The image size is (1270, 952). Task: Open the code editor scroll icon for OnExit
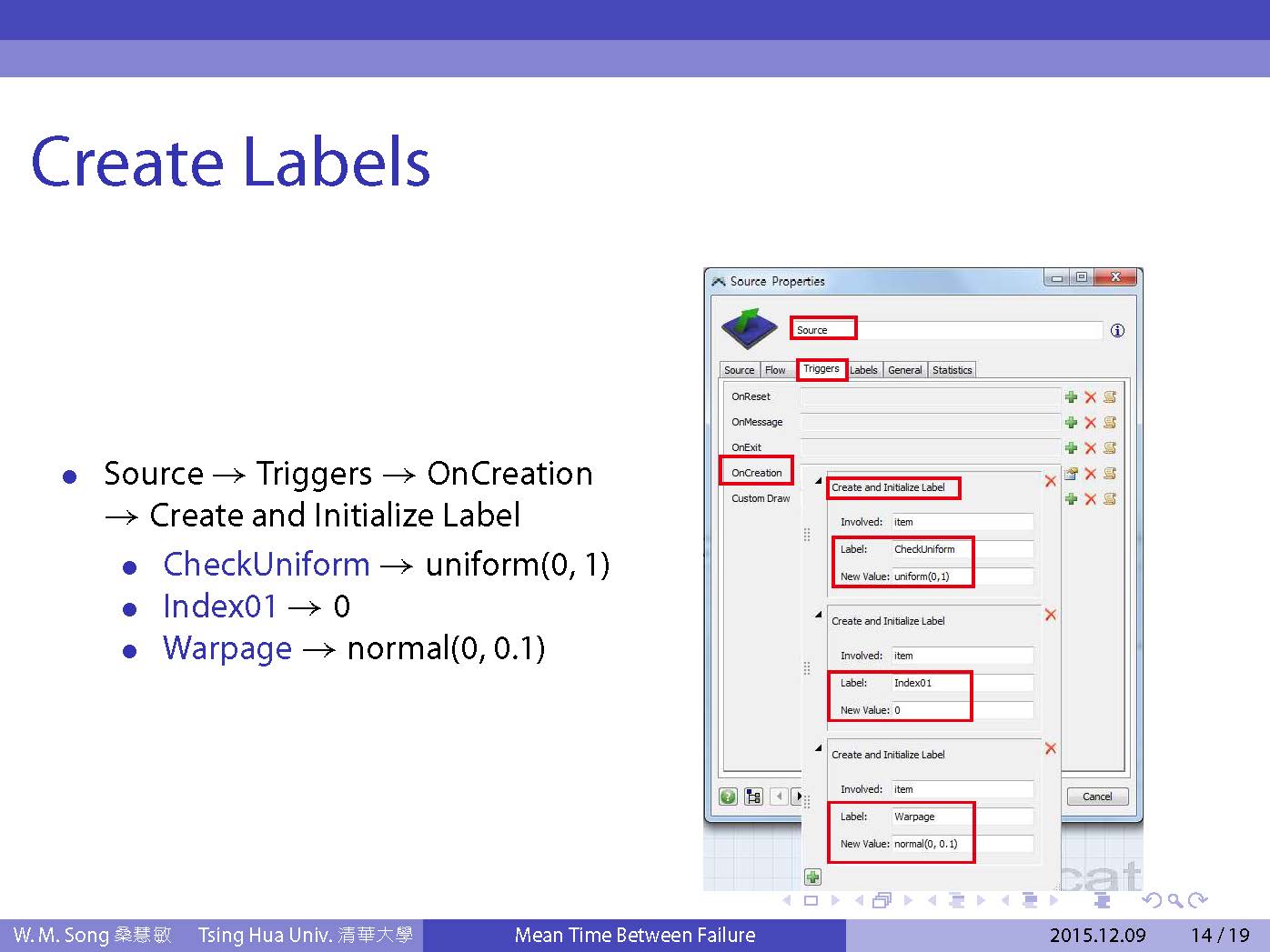pos(1110,448)
